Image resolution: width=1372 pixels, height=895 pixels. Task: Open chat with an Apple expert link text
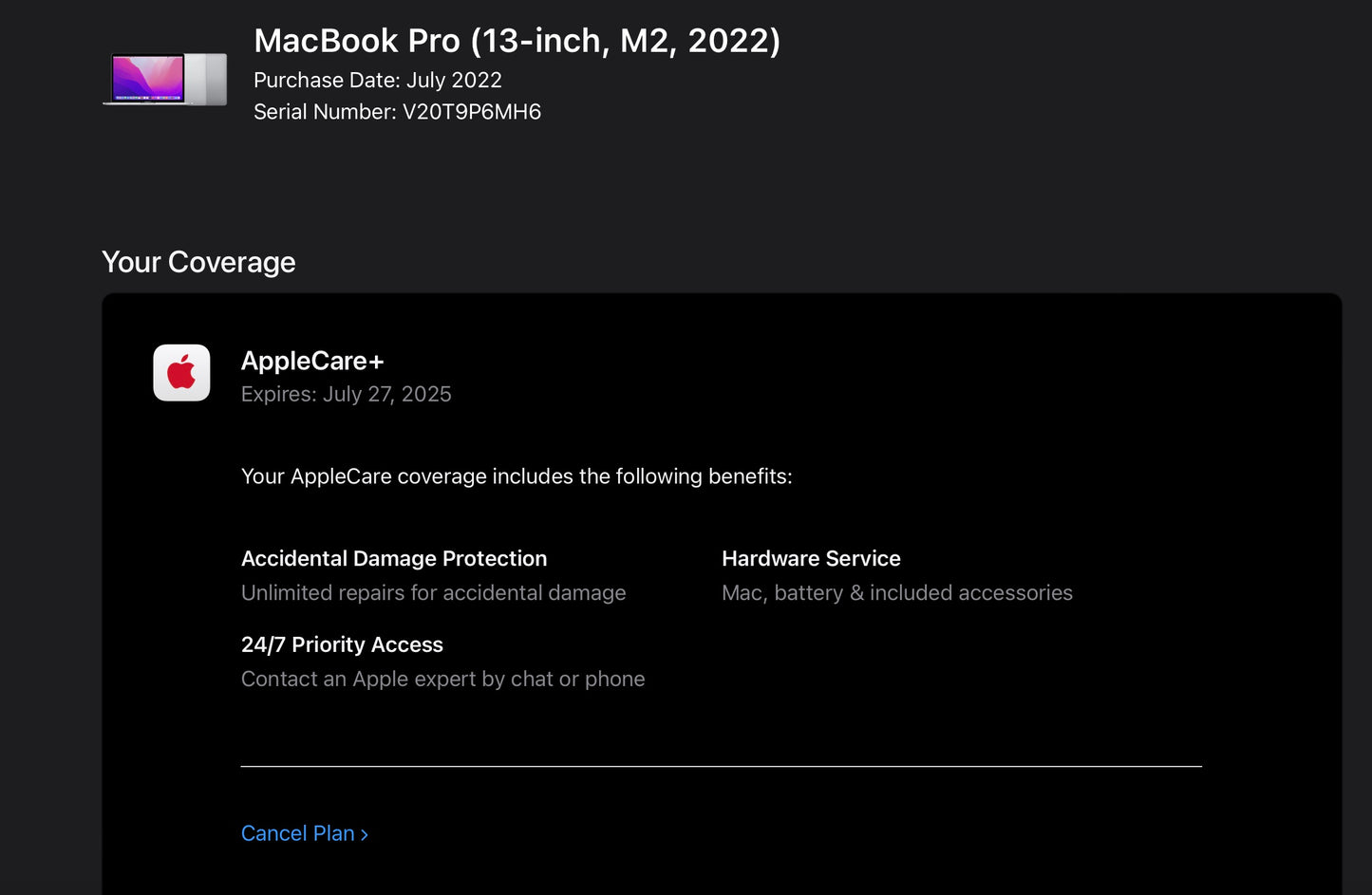coord(442,679)
